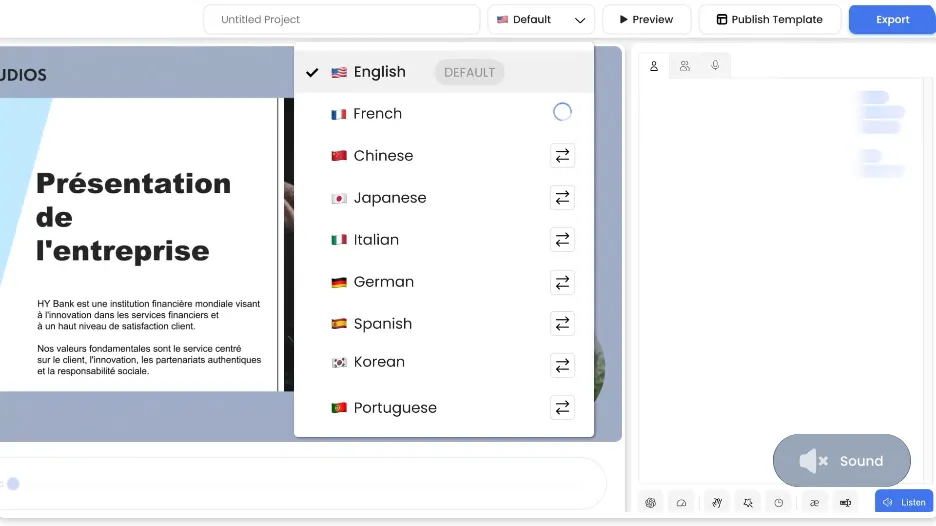Click the Publish Template button
The image size is (936, 526).
(769, 20)
